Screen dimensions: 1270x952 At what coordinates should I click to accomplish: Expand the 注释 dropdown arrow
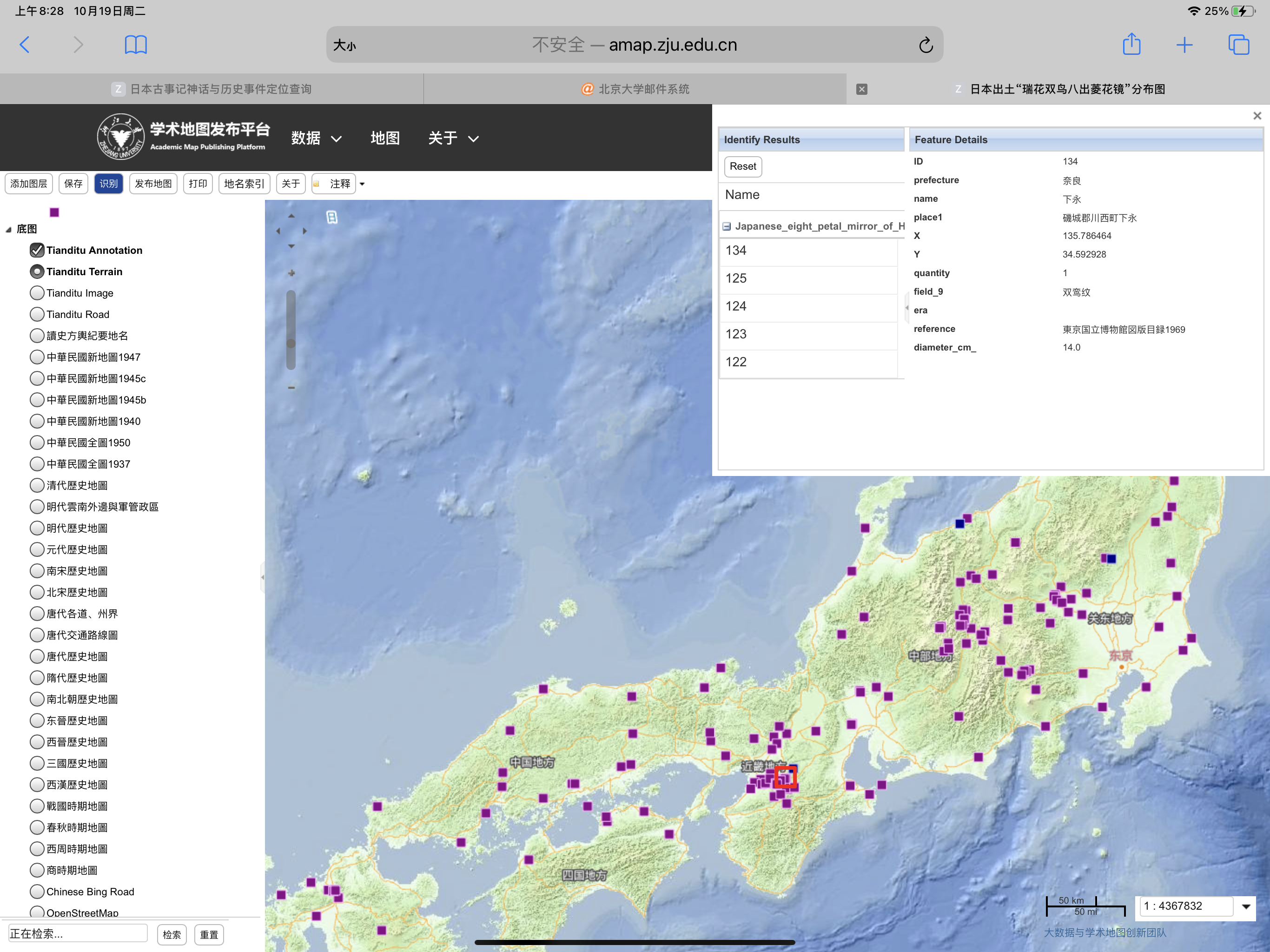[362, 184]
